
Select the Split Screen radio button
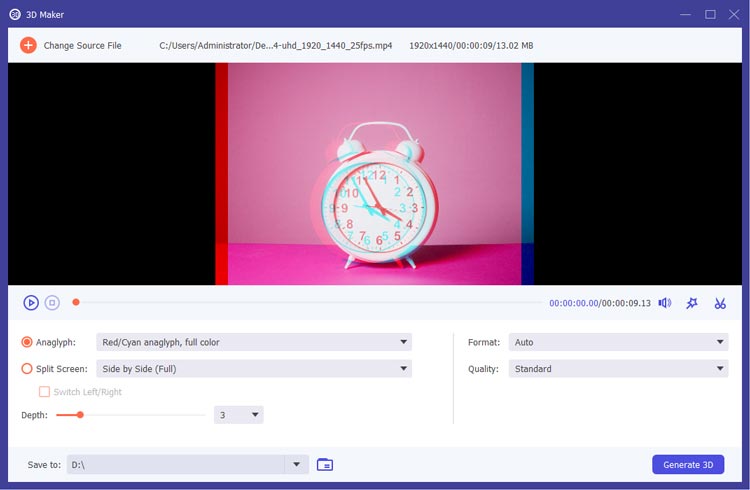[x=27, y=368]
